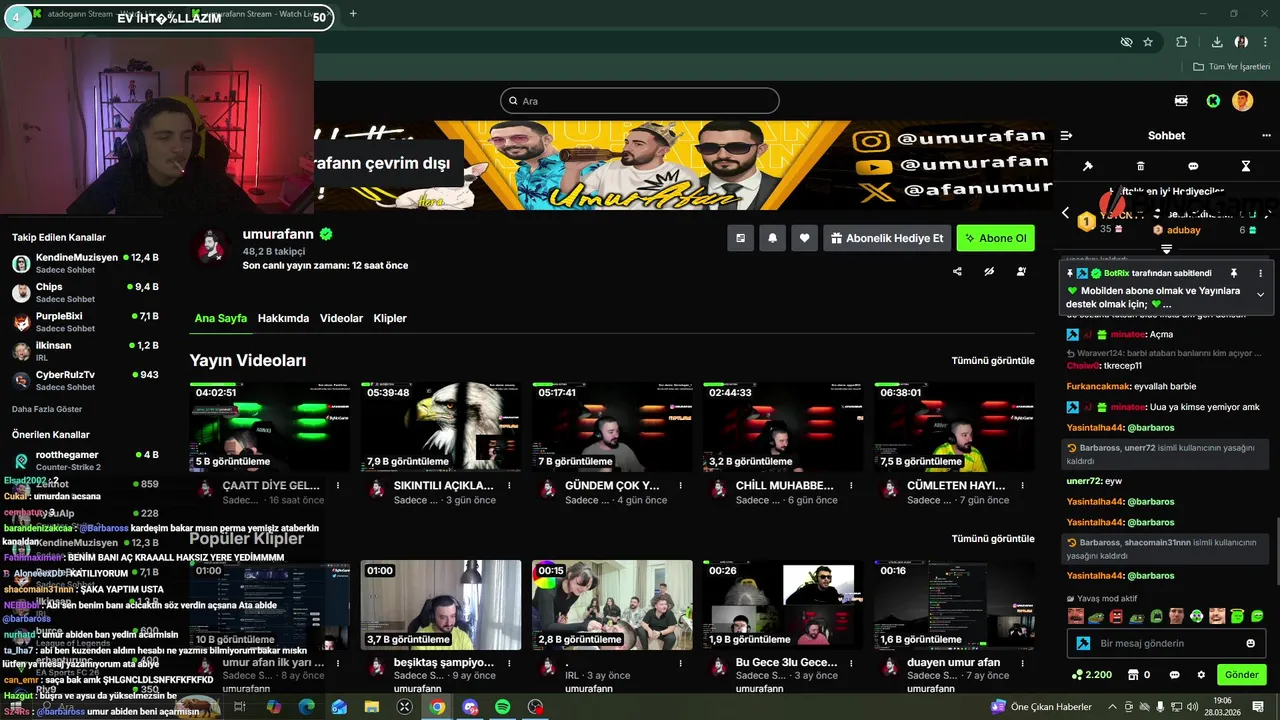Screen dimensions: 1280x720
Task: Open options menu for CÜMLETEN HAYI... video
Action: coord(1022,485)
